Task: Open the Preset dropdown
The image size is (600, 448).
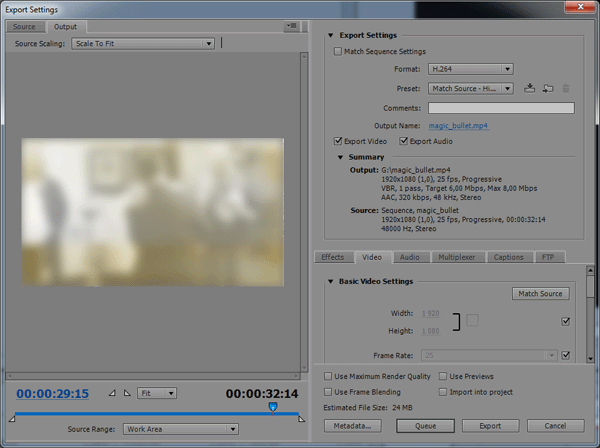Action: [471, 88]
